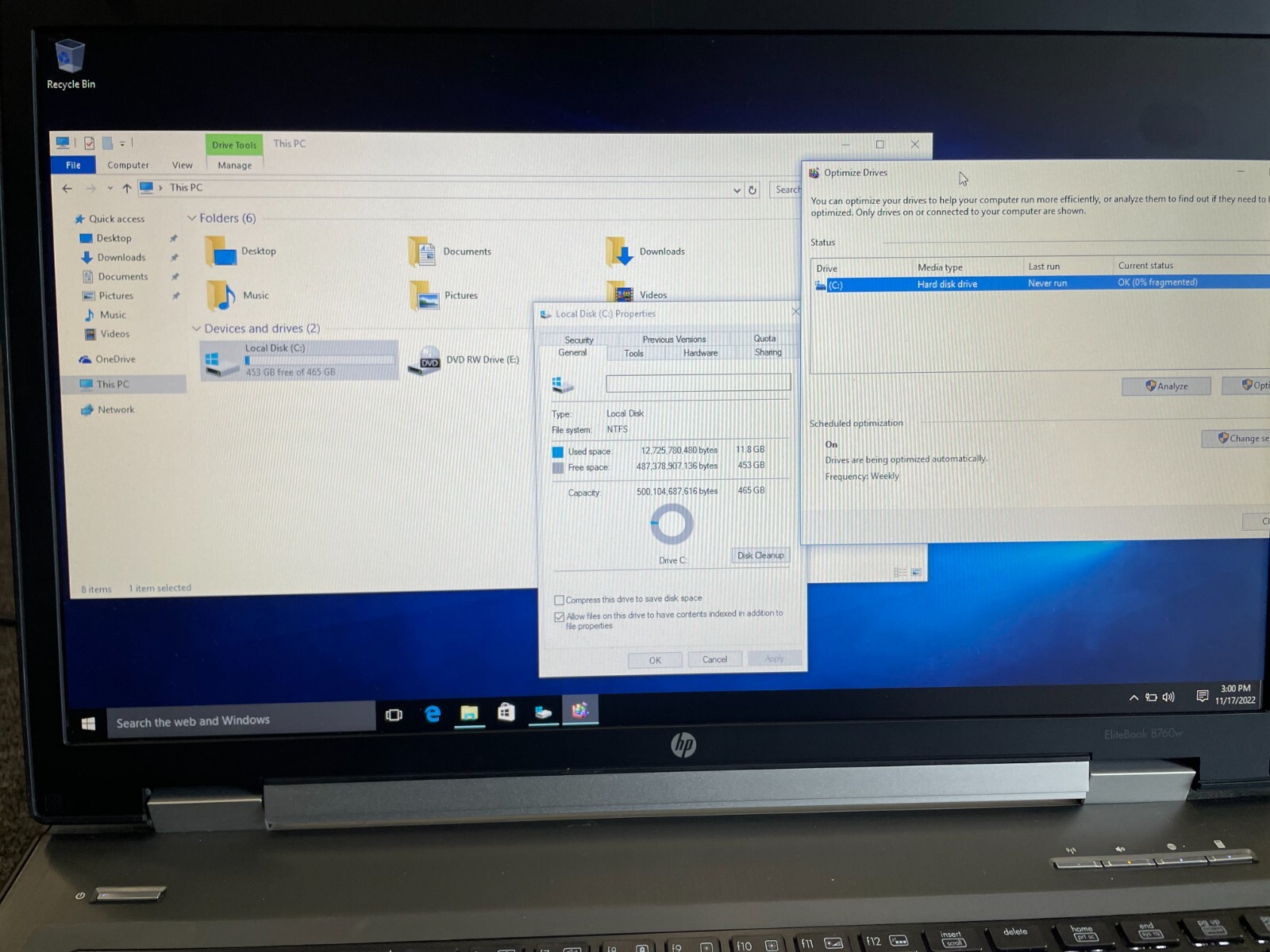Image resolution: width=1270 pixels, height=952 pixels.
Task: Select the Drive Tools contextual tab
Action: point(234,144)
